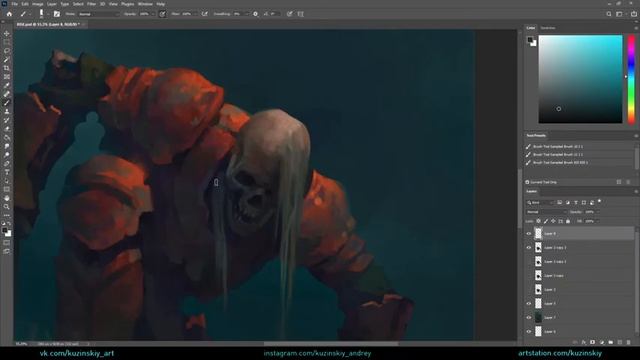Select the Clone Stamp tool

point(7,111)
